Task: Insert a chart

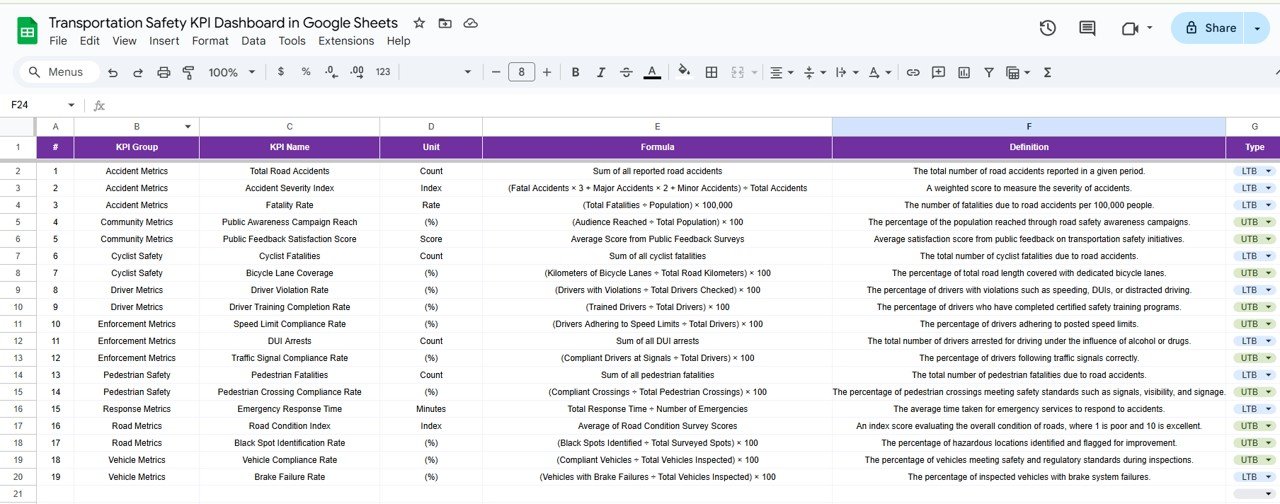Action: [x=964, y=72]
